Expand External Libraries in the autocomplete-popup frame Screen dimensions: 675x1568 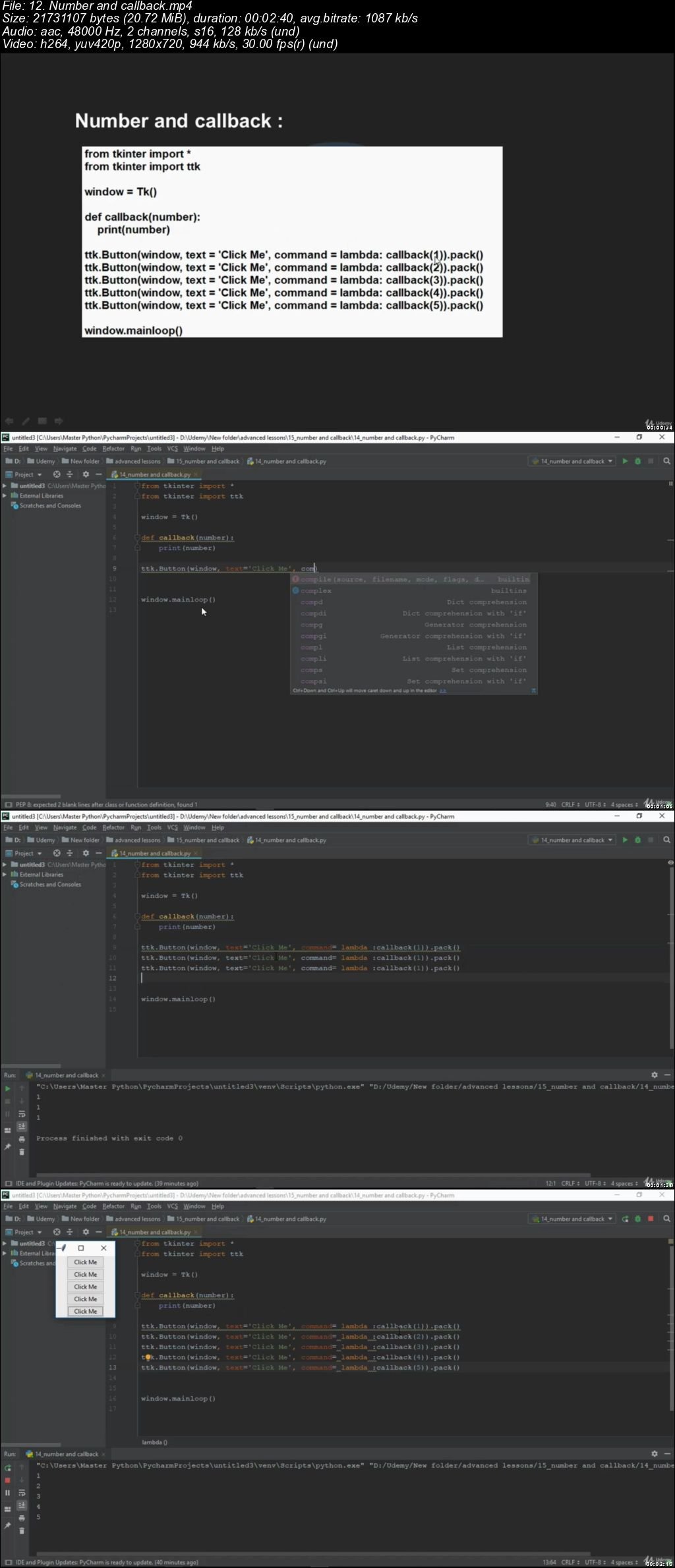[x=5, y=496]
